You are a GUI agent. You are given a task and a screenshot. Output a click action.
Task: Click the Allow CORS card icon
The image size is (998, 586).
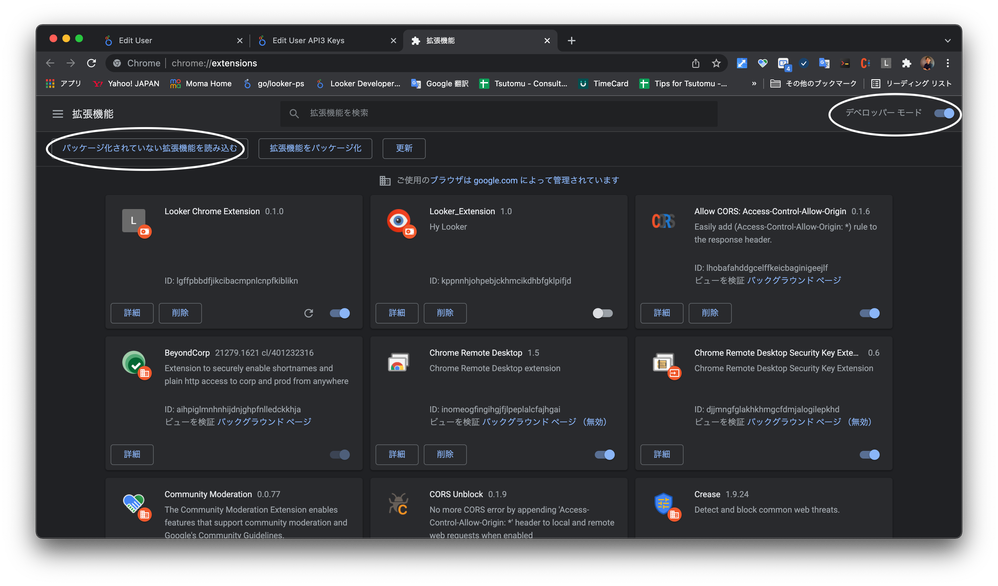pyautogui.click(x=663, y=221)
